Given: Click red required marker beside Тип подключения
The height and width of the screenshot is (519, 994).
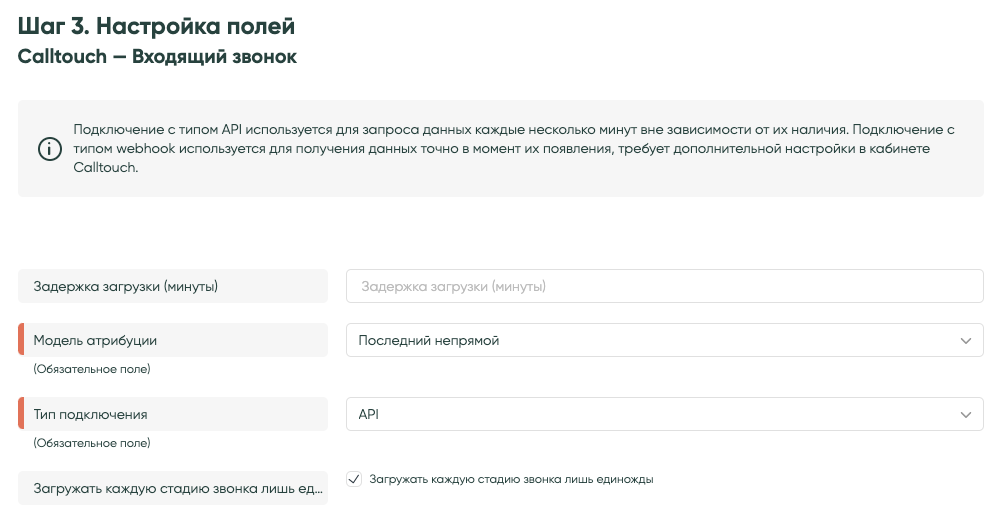Looking at the screenshot, I should [21, 414].
